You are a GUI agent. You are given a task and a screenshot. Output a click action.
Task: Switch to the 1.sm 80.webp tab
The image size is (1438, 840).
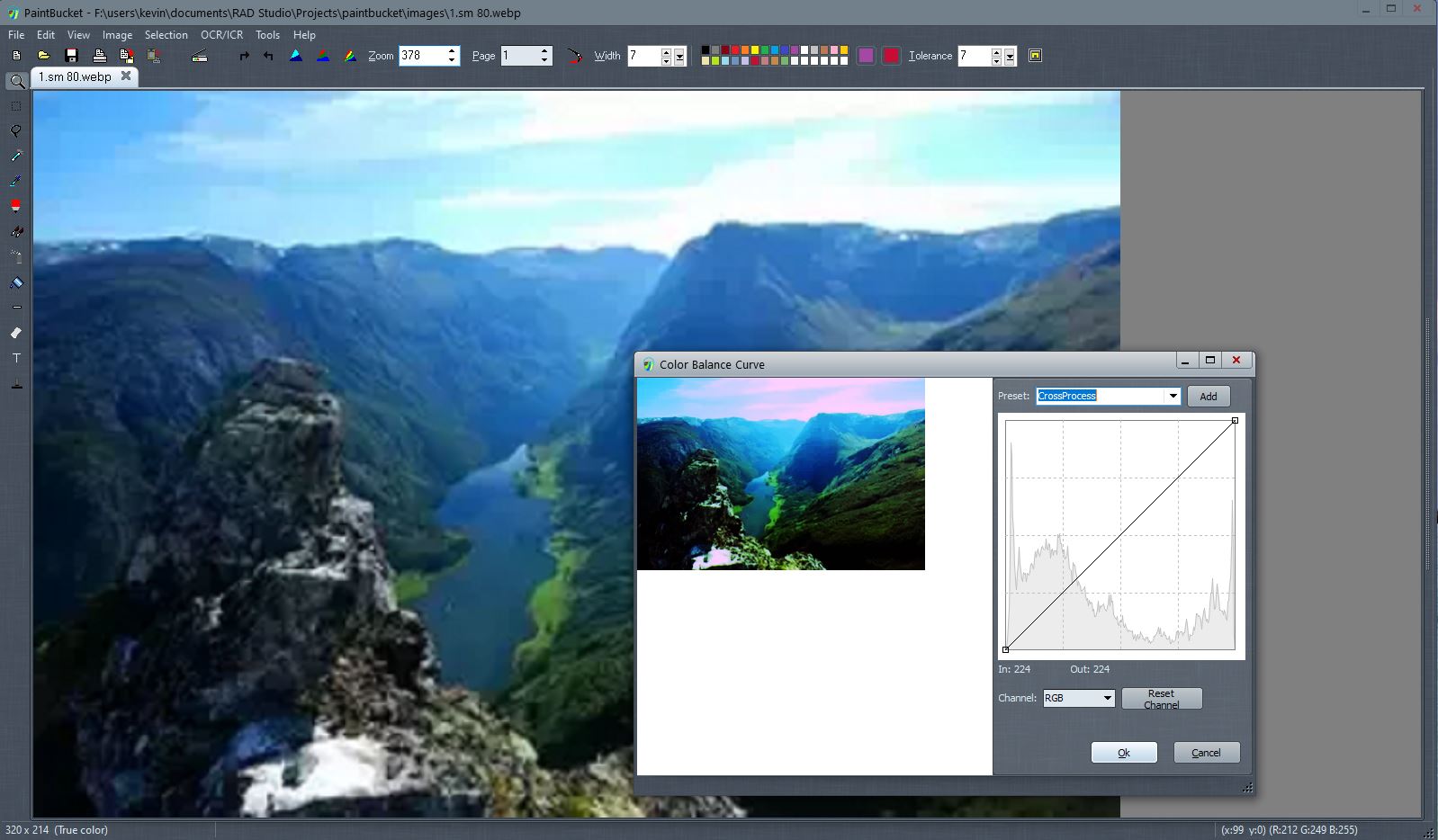click(x=75, y=76)
